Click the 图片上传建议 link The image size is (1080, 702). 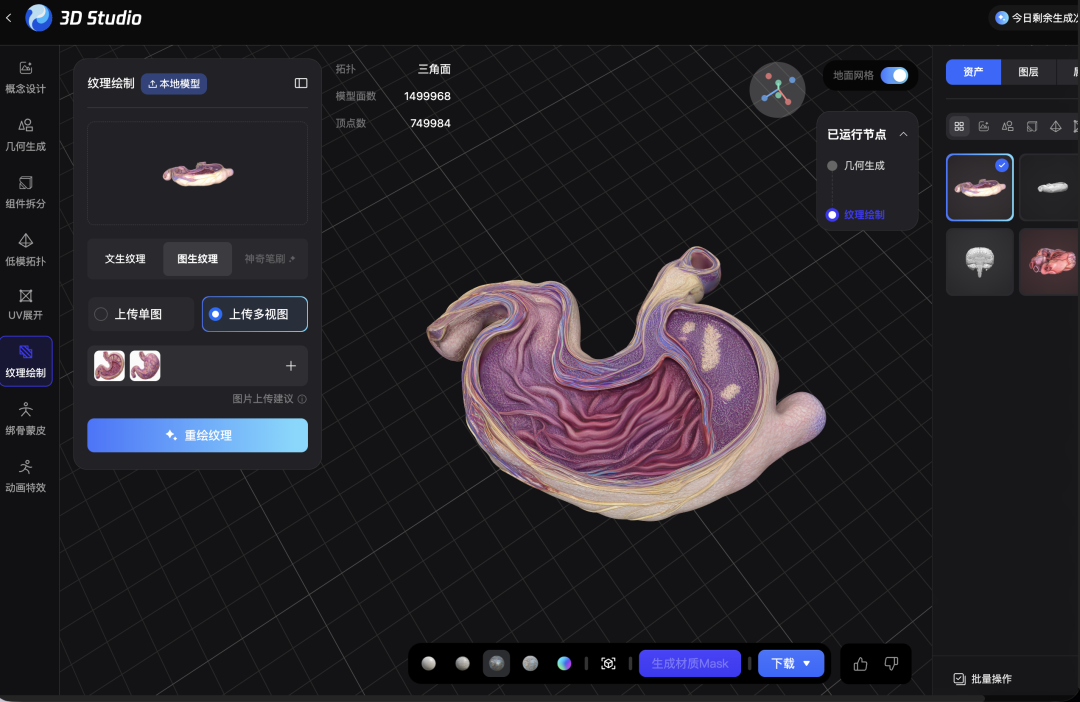[x=262, y=399]
